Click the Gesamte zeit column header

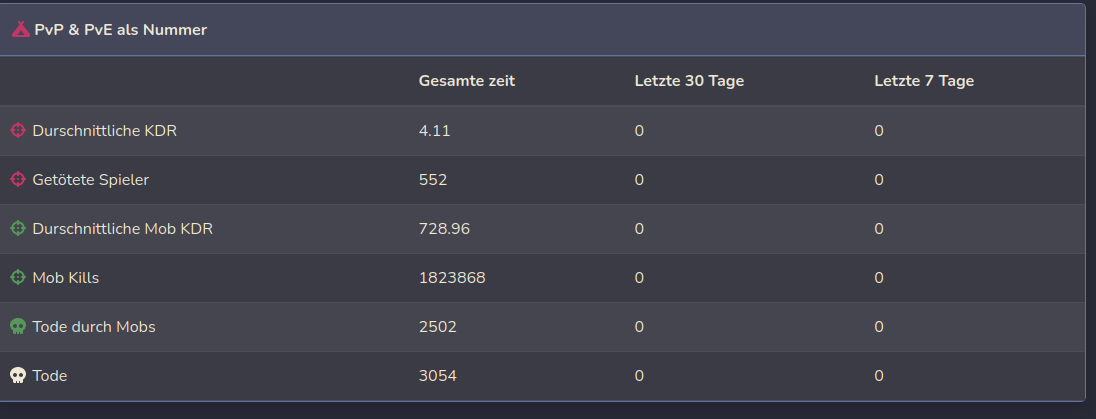point(466,81)
